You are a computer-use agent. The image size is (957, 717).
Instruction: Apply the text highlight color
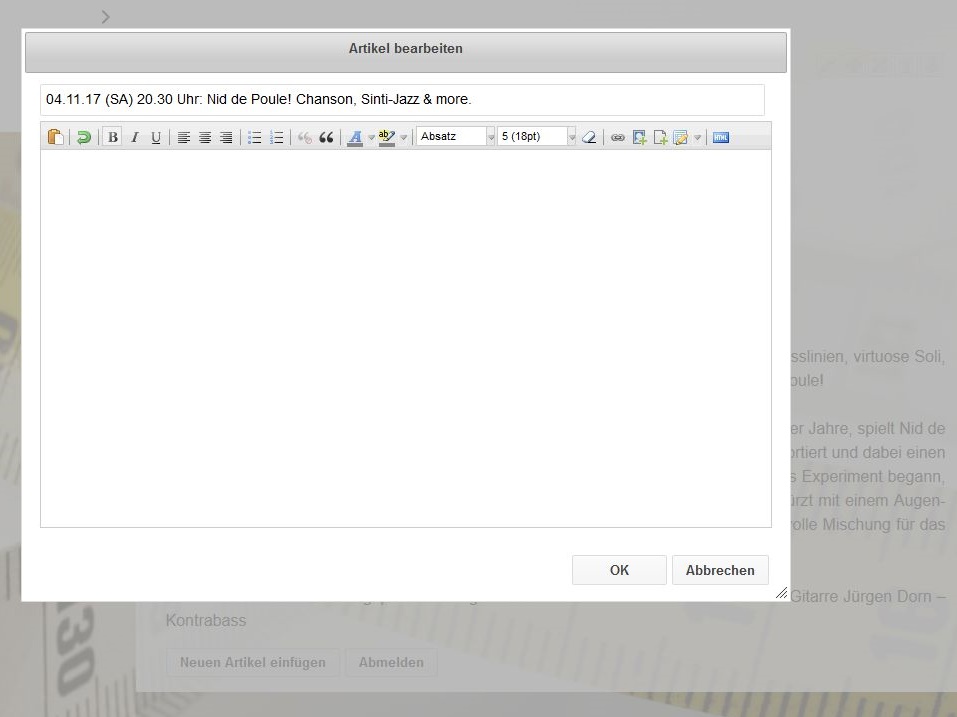tap(387, 137)
